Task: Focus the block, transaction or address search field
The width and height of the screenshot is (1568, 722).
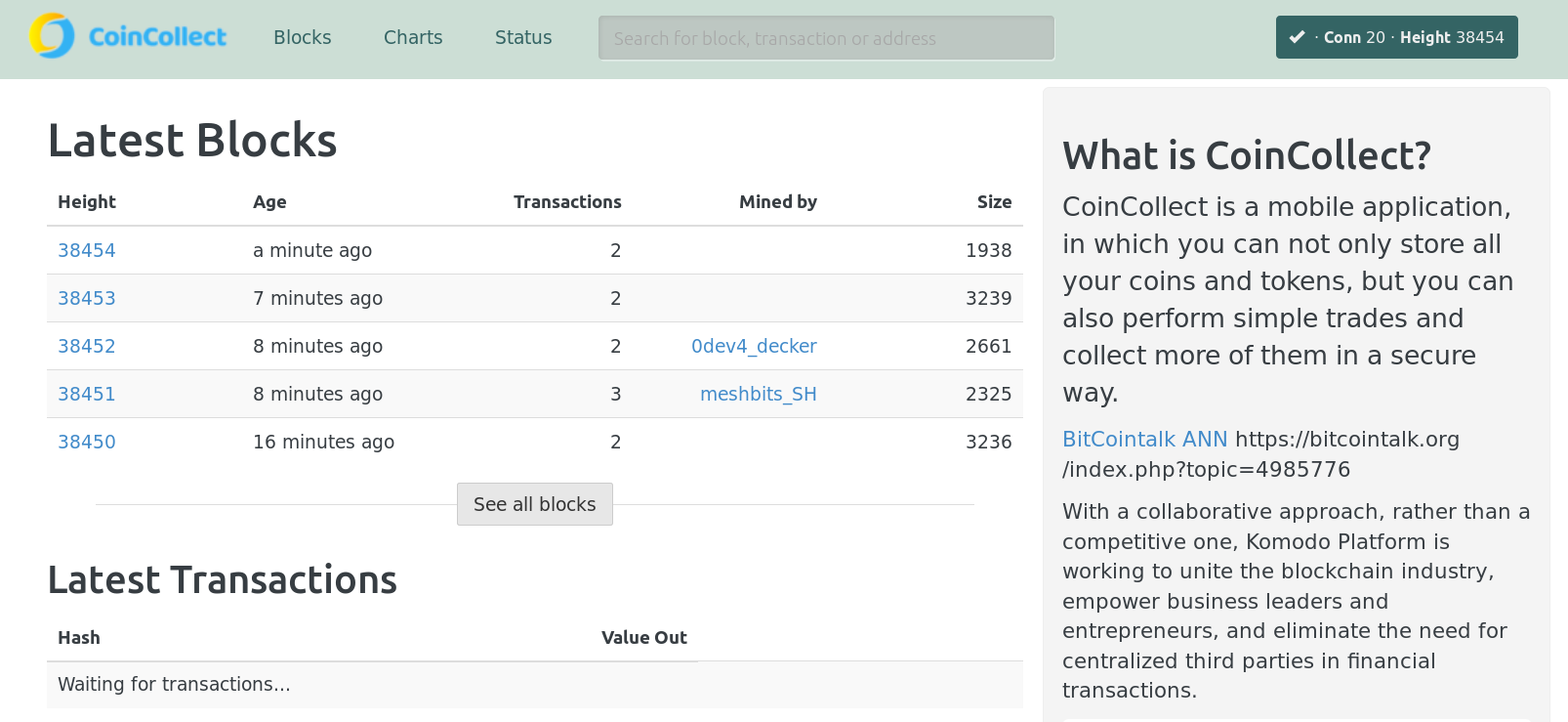Action: click(826, 38)
